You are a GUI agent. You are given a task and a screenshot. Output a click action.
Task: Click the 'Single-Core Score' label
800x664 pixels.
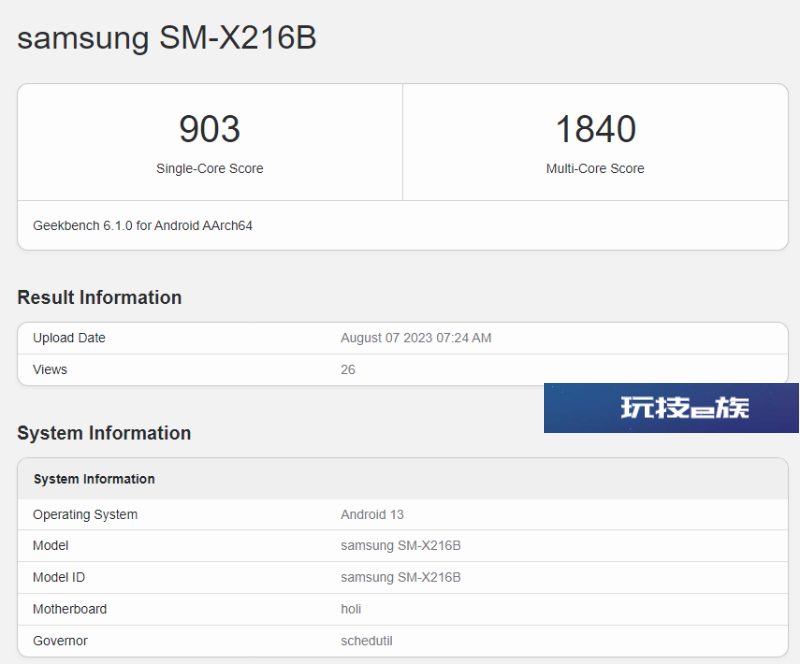click(x=210, y=168)
